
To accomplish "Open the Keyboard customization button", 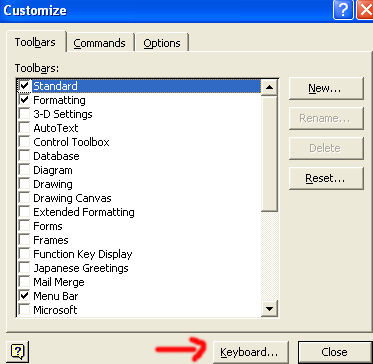I will [x=249, y=352].
